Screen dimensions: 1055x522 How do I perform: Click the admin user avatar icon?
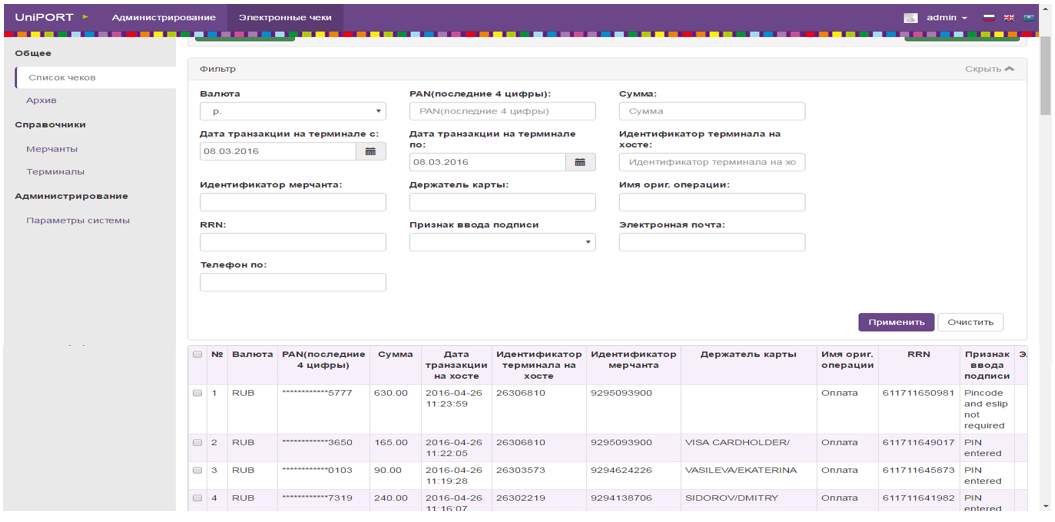point(910,18)
